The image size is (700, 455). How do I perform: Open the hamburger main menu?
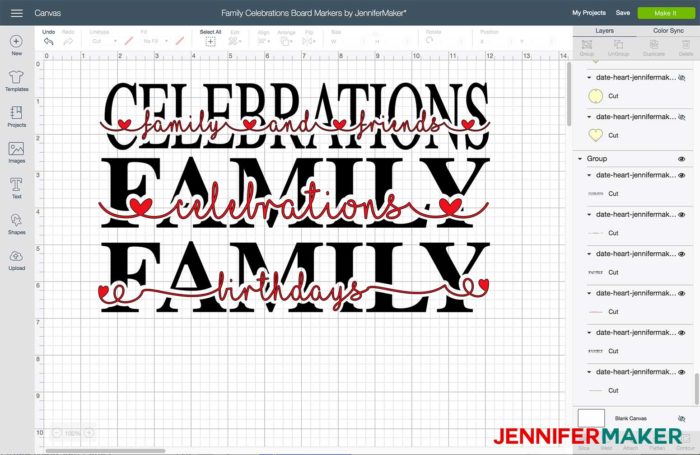pos(17,13)
